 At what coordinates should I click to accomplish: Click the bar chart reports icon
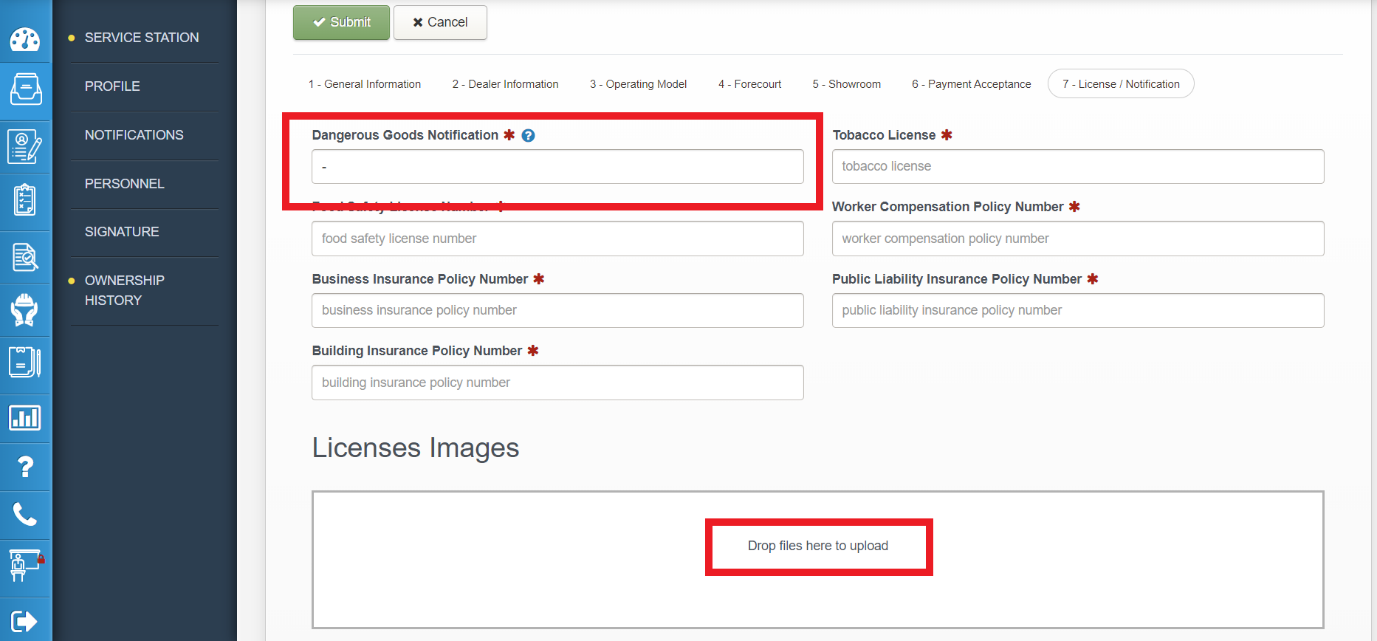coord(25,417)
